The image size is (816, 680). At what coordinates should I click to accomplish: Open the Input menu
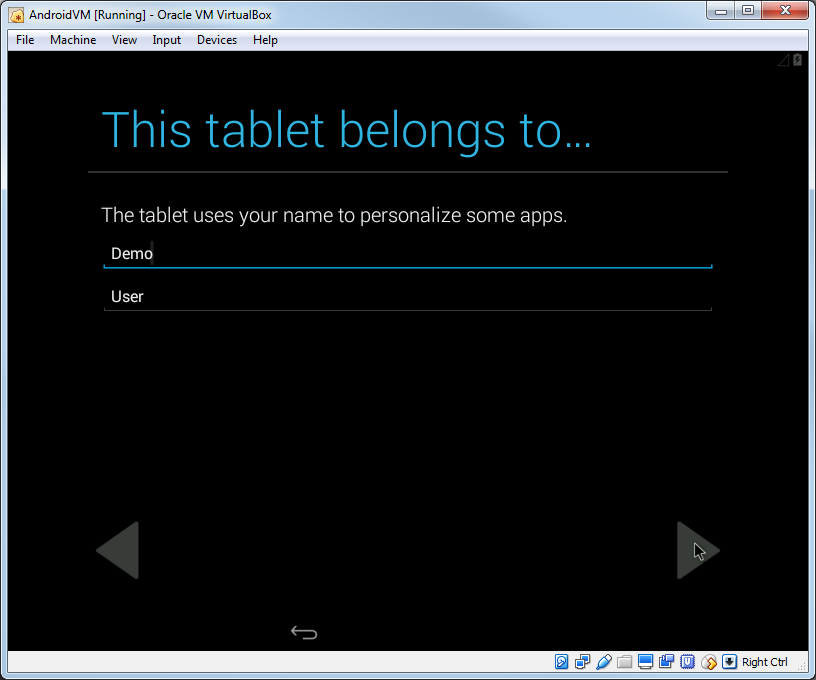[x=167, y=40]
